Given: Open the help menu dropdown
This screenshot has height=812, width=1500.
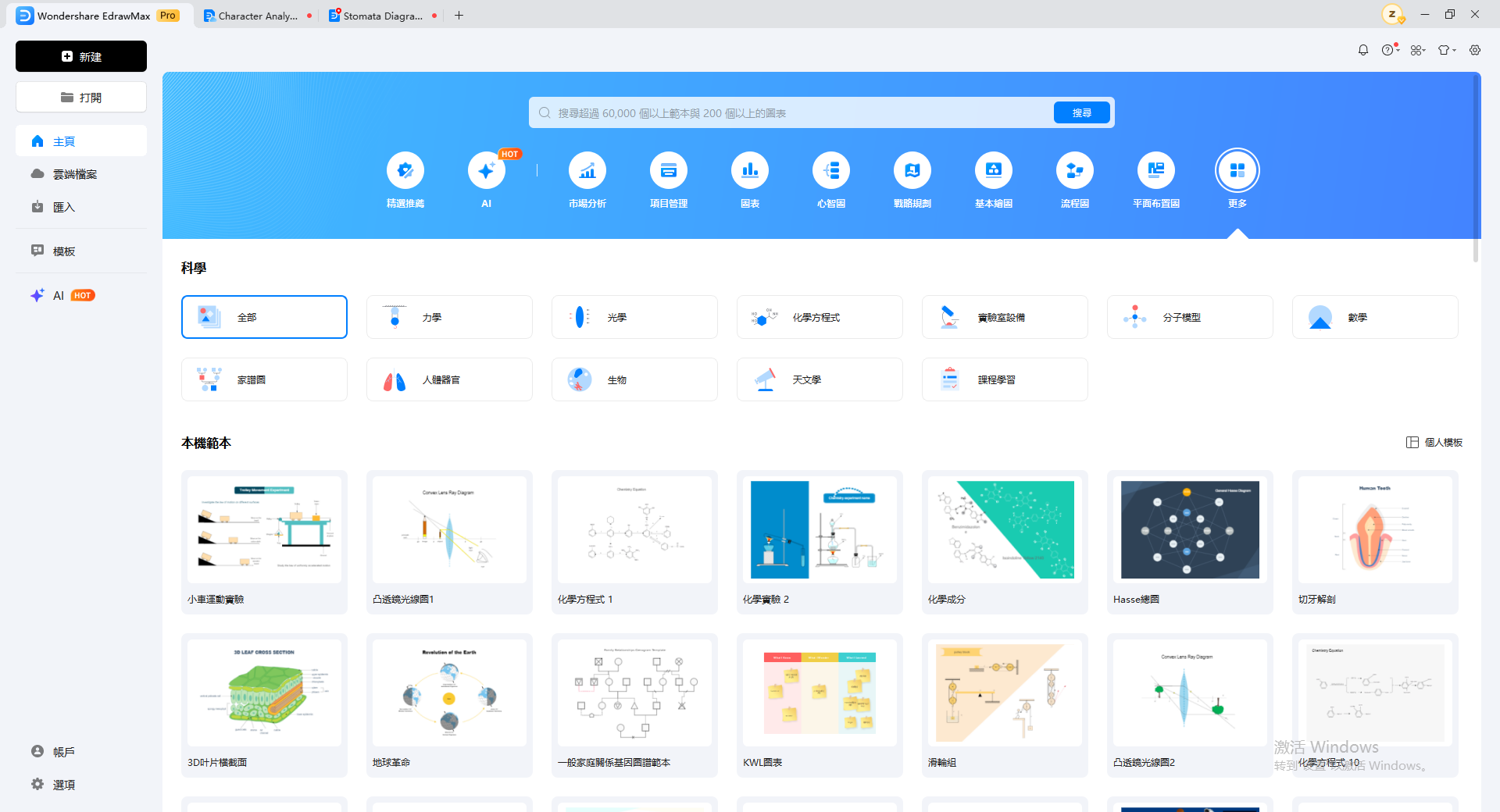Looking at the screenshot, I should pos(1390,50).
